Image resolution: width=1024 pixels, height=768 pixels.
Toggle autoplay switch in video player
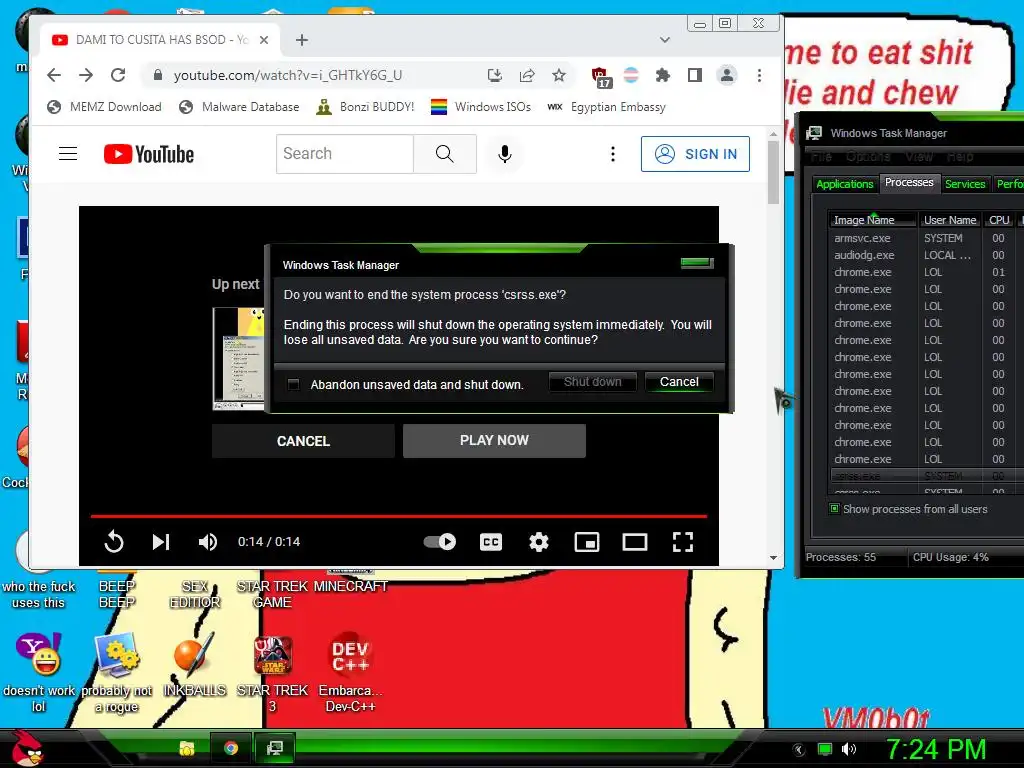click(440, 541)
